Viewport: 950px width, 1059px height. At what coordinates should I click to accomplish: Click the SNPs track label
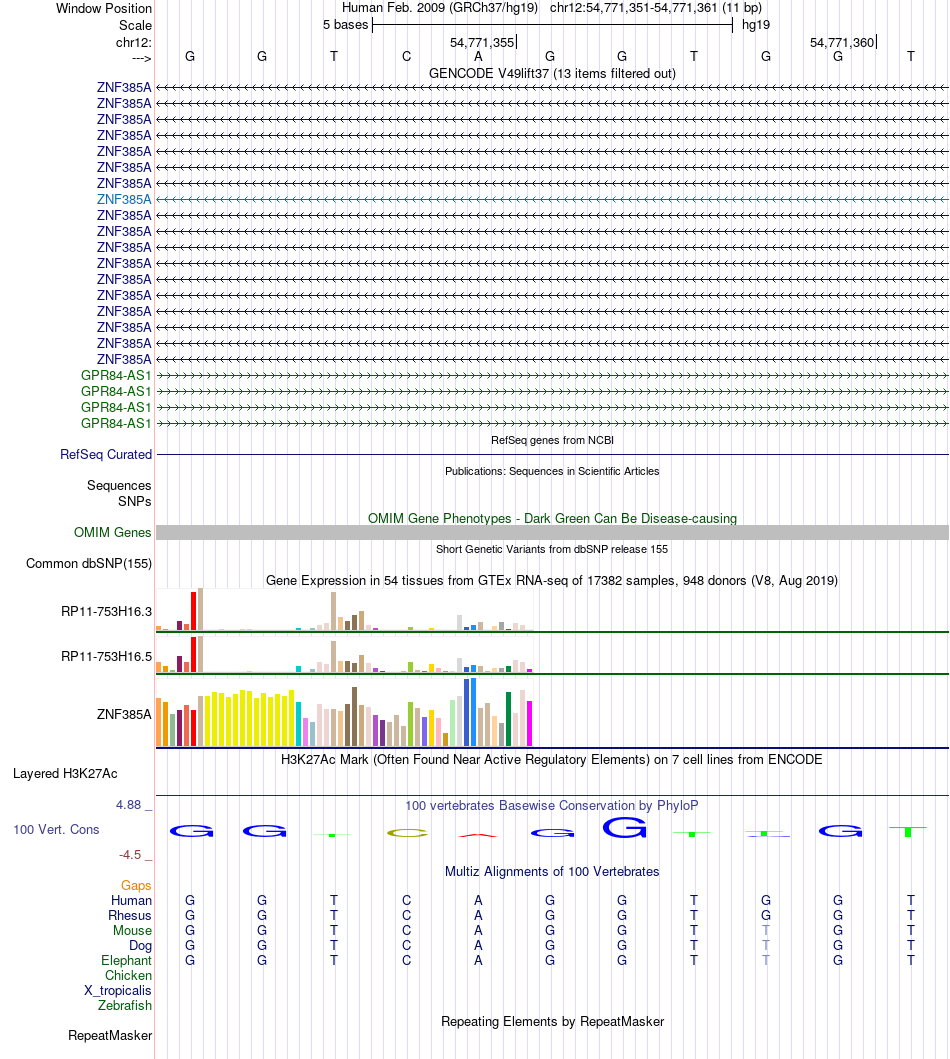134,502
